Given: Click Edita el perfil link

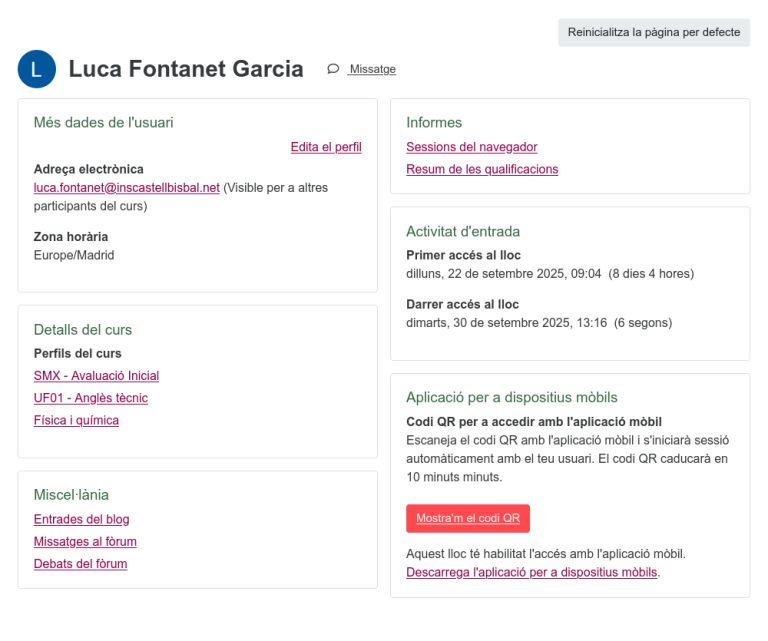Looking at the screenshot, I should (x=326, y=147).
